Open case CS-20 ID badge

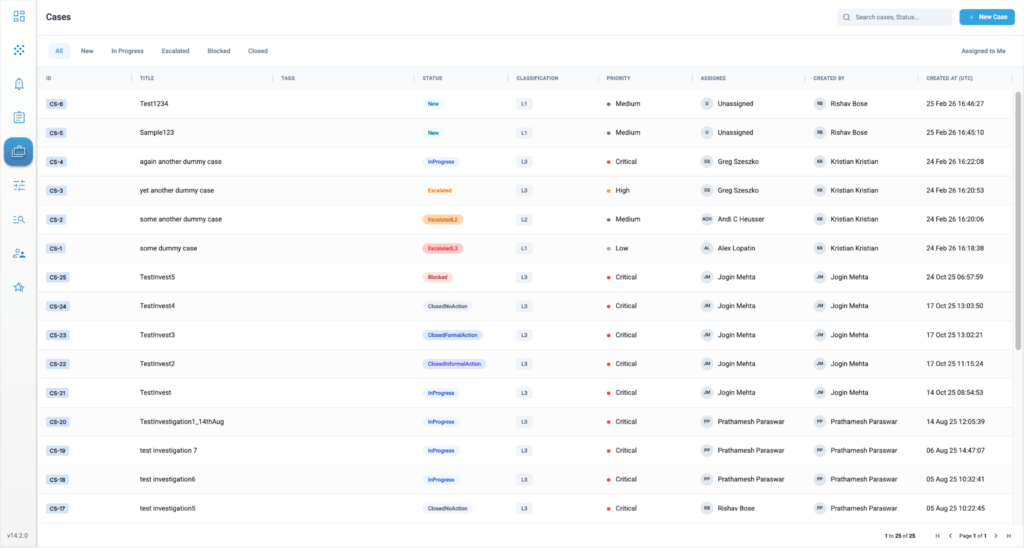click(58, 422)
